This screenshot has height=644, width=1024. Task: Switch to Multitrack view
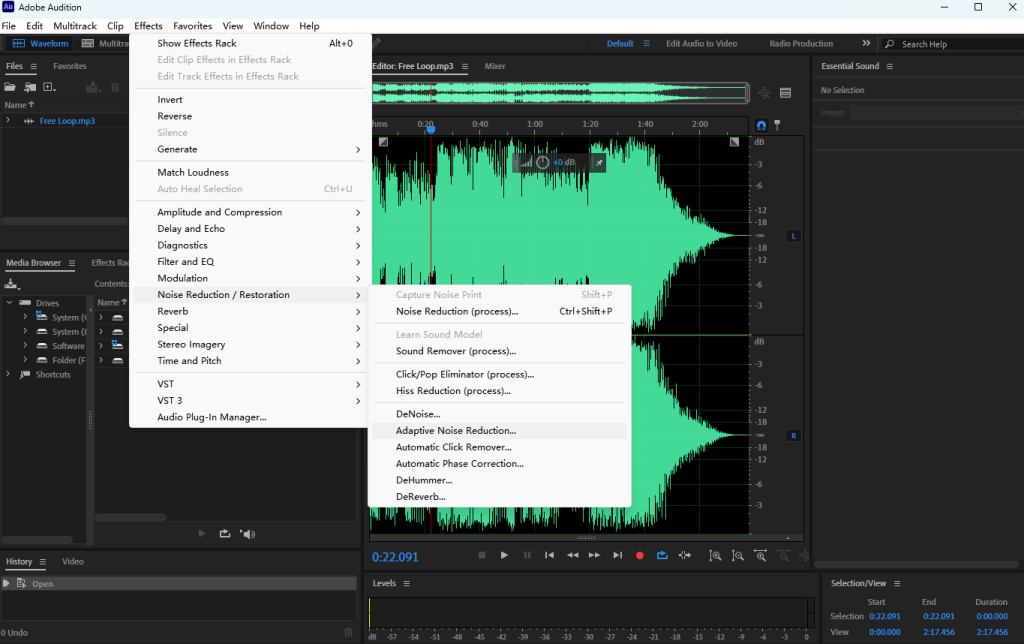tap(105, 44)
